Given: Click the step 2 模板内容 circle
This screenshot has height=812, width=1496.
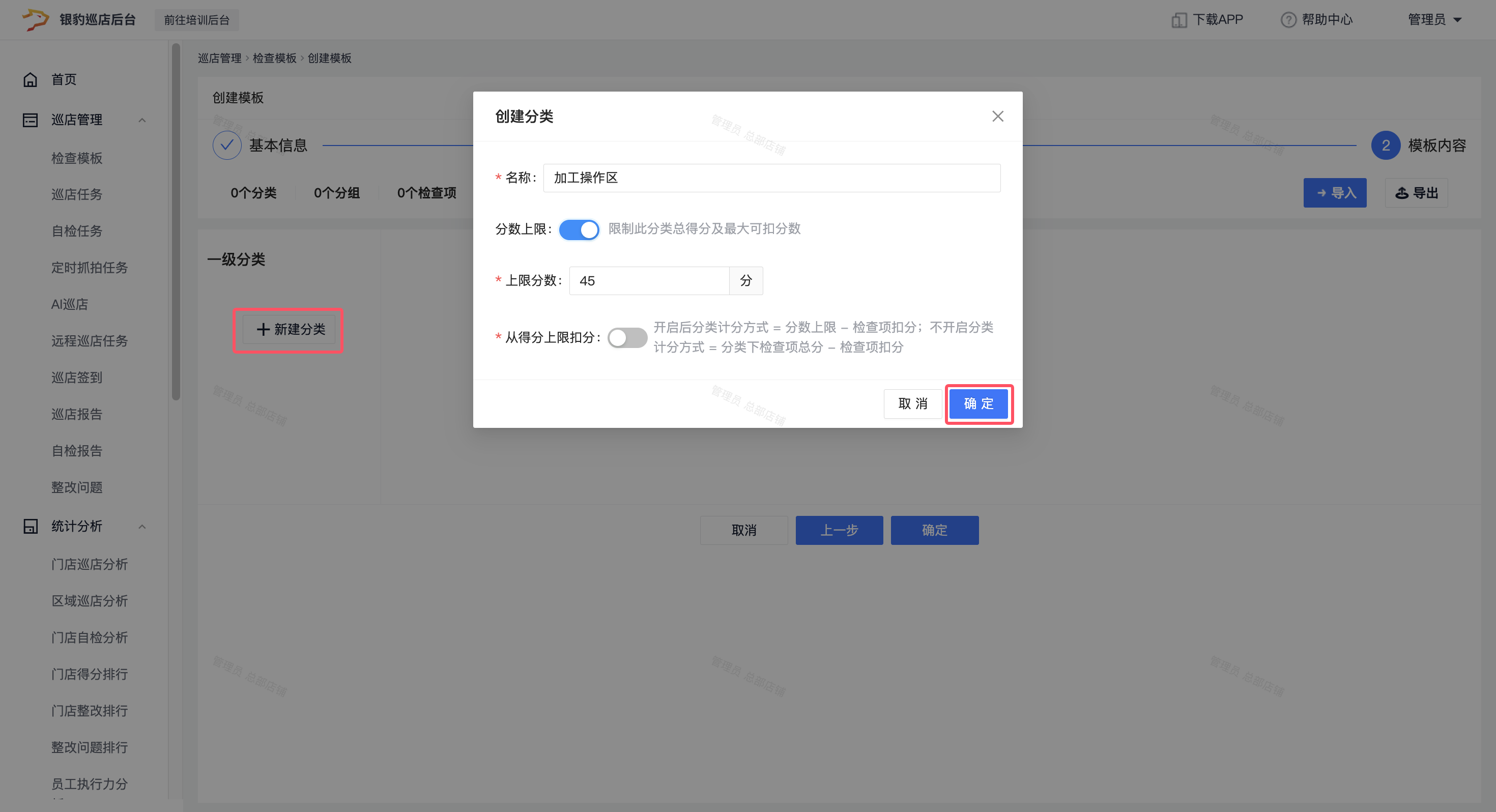Looking at the screenshot, I should click(1385, 145).
